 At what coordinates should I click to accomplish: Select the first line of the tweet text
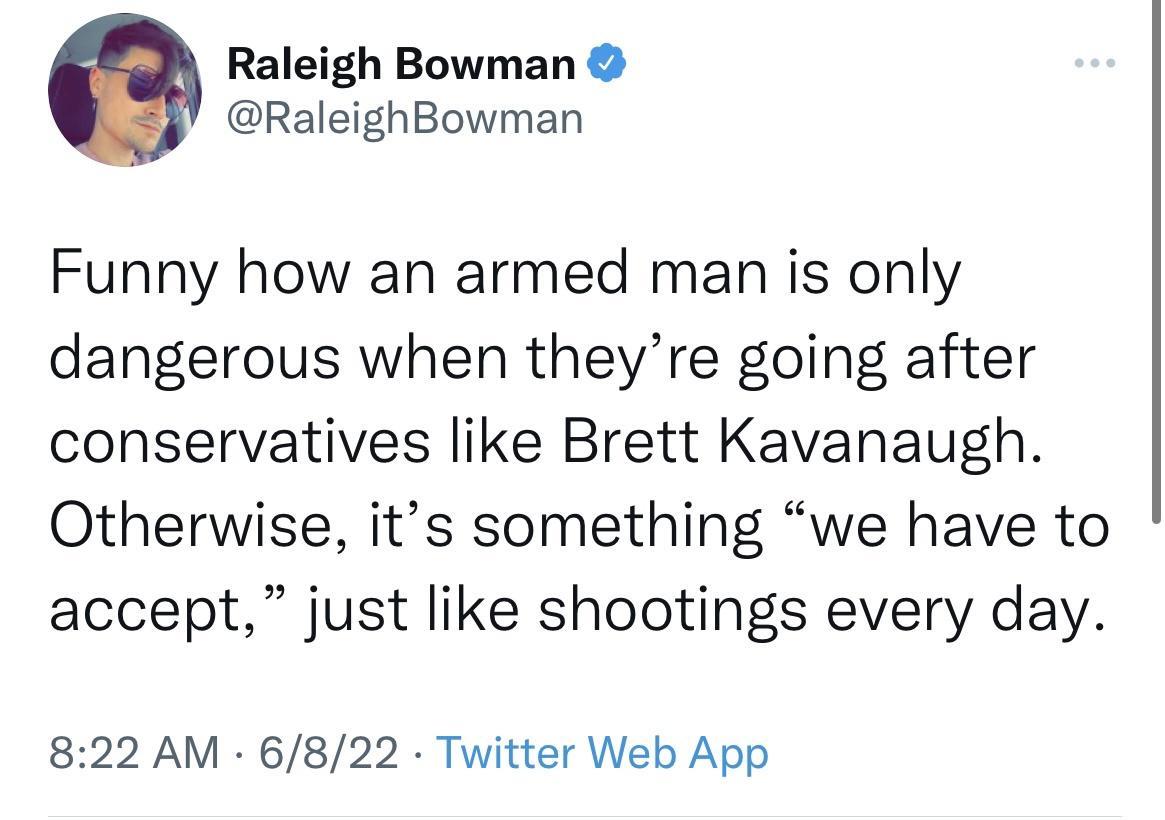pos(506,270)
